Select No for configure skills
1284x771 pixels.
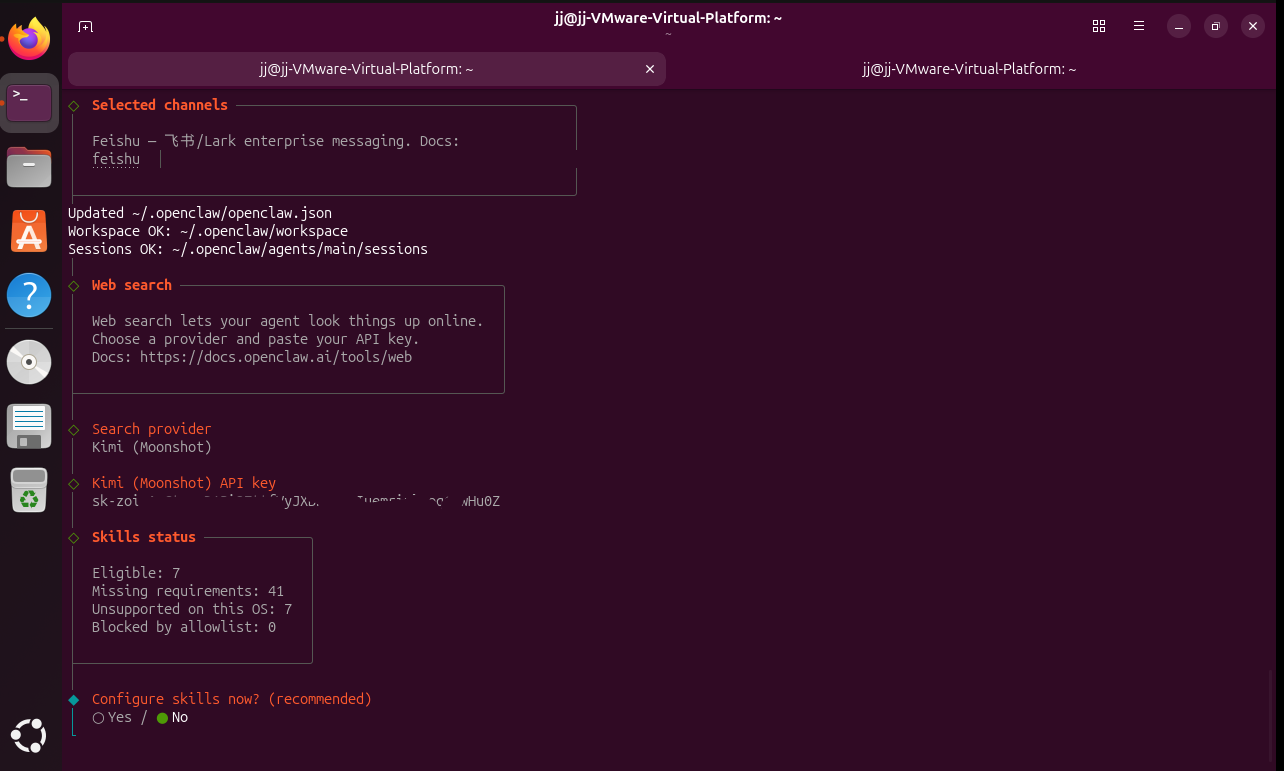point(172,717)
